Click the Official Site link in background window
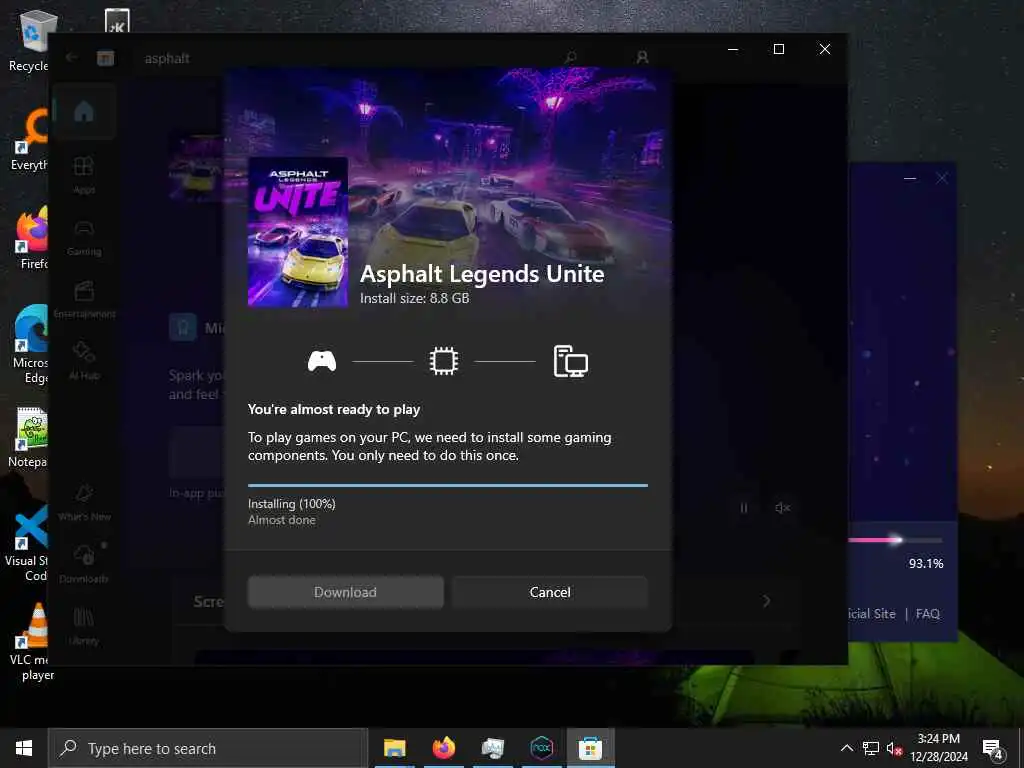 [x=871, y=613]
